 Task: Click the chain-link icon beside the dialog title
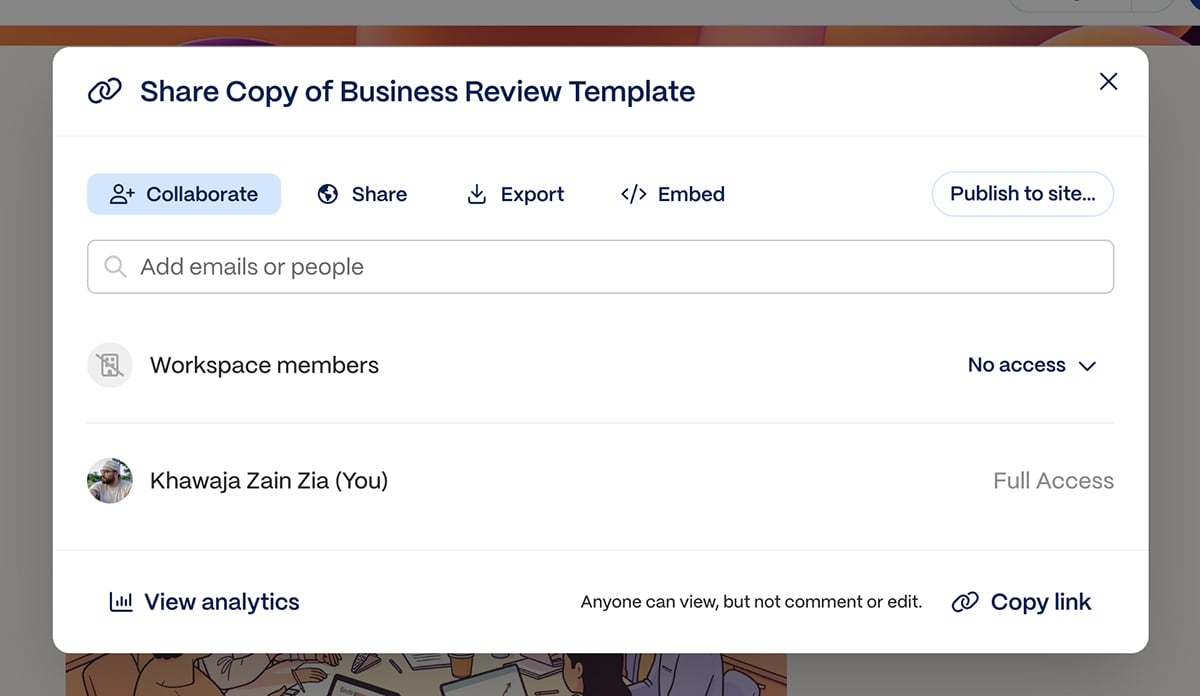point(105,92)
